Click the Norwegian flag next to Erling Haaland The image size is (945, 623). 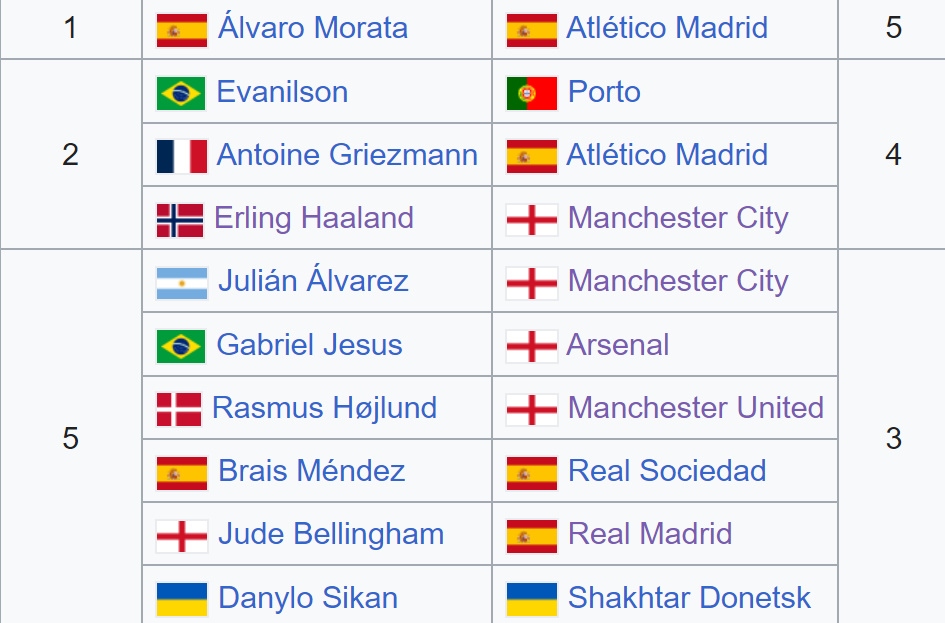(x=180, y=219)
